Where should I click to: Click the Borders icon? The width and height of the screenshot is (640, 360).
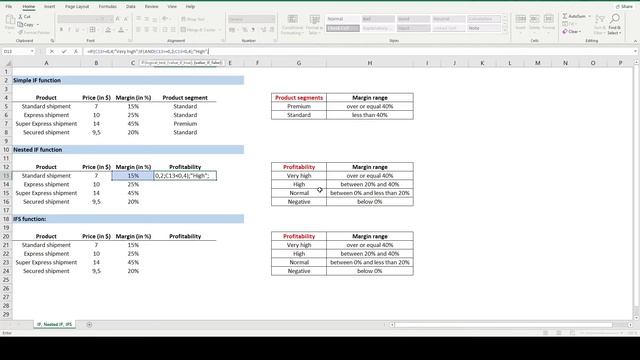[x=93, y=30]
